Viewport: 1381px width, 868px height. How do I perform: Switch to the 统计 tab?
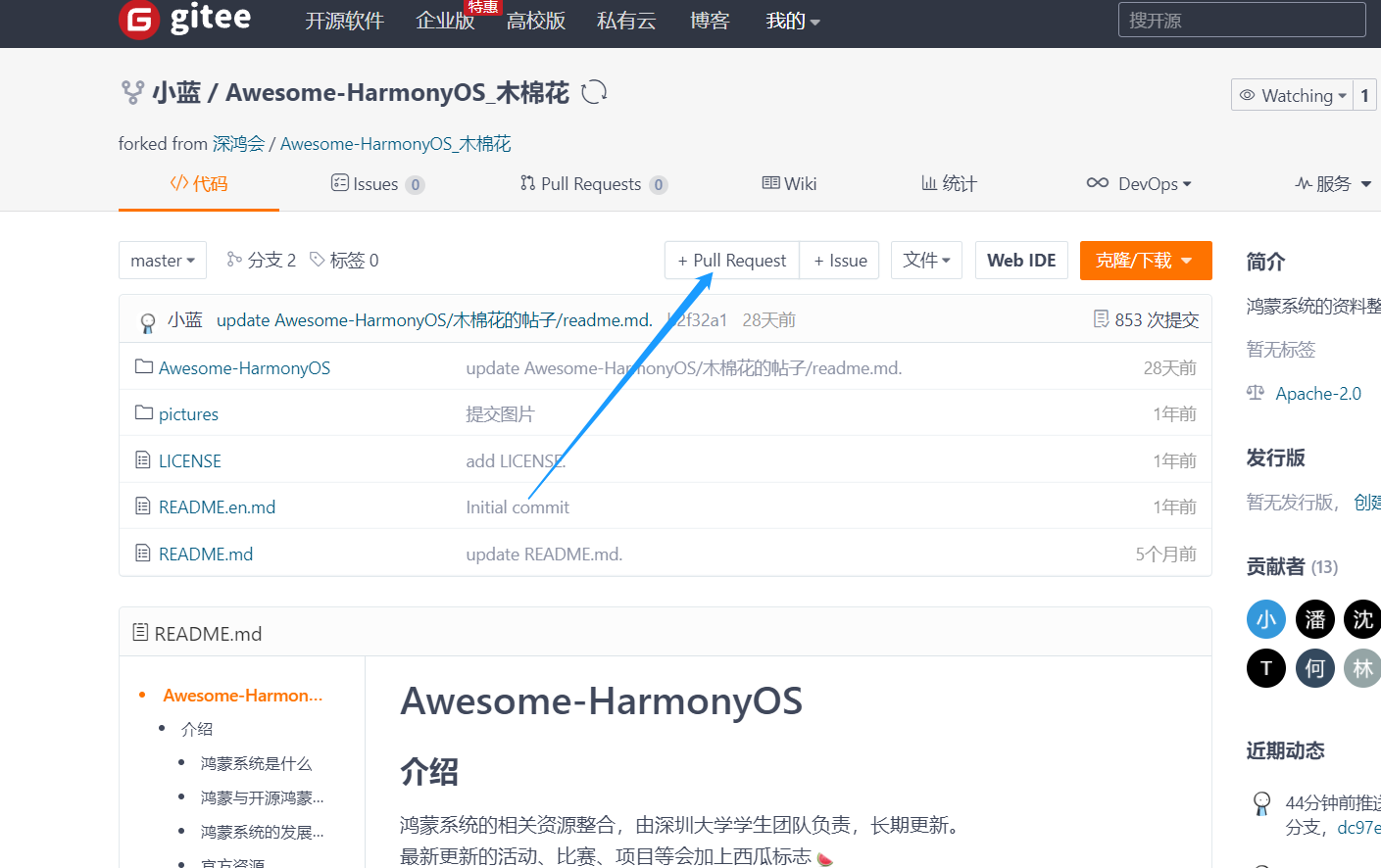[949, 183]
